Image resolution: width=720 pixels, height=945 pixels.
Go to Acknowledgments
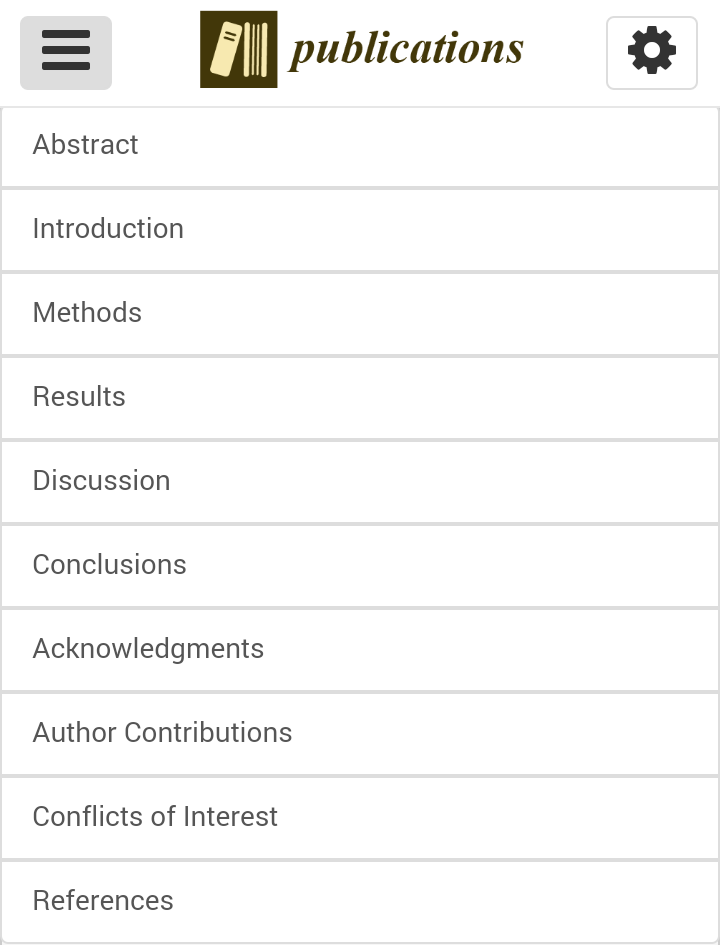148,649
